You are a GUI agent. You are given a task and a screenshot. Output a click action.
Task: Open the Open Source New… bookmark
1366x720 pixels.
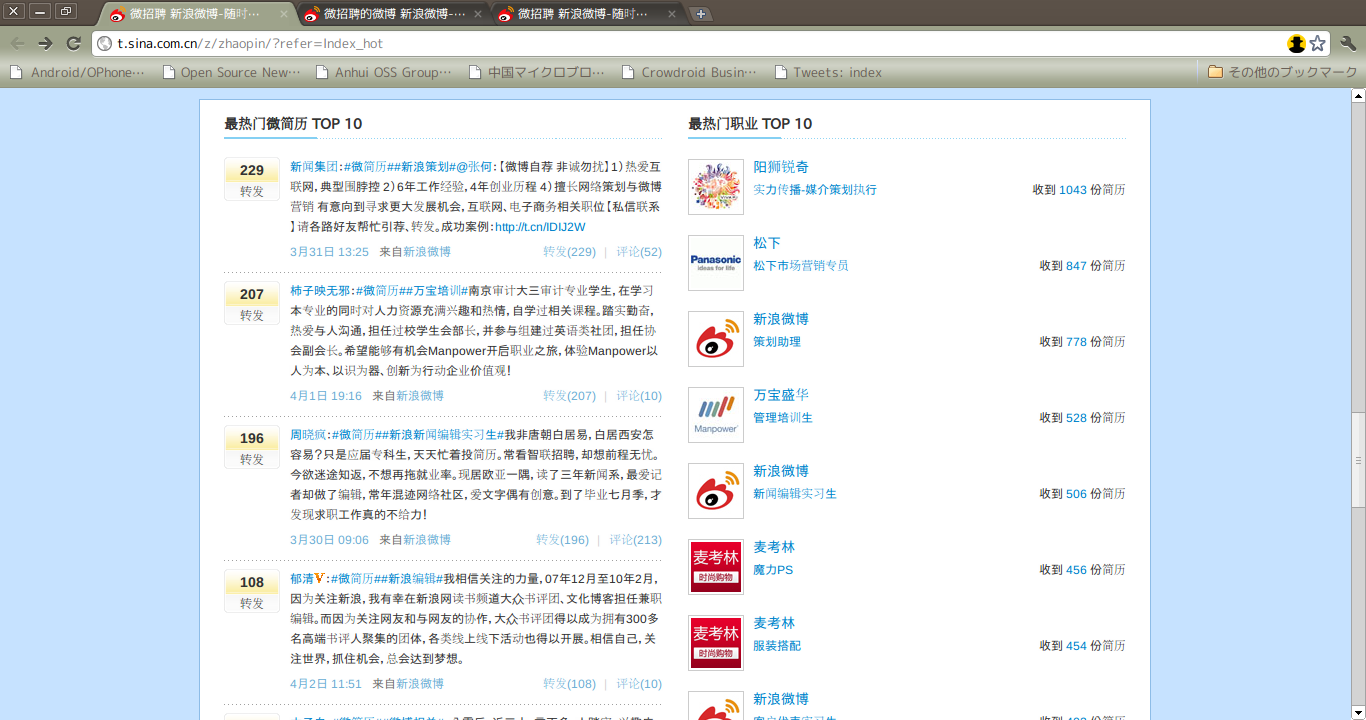pos(231,72)
